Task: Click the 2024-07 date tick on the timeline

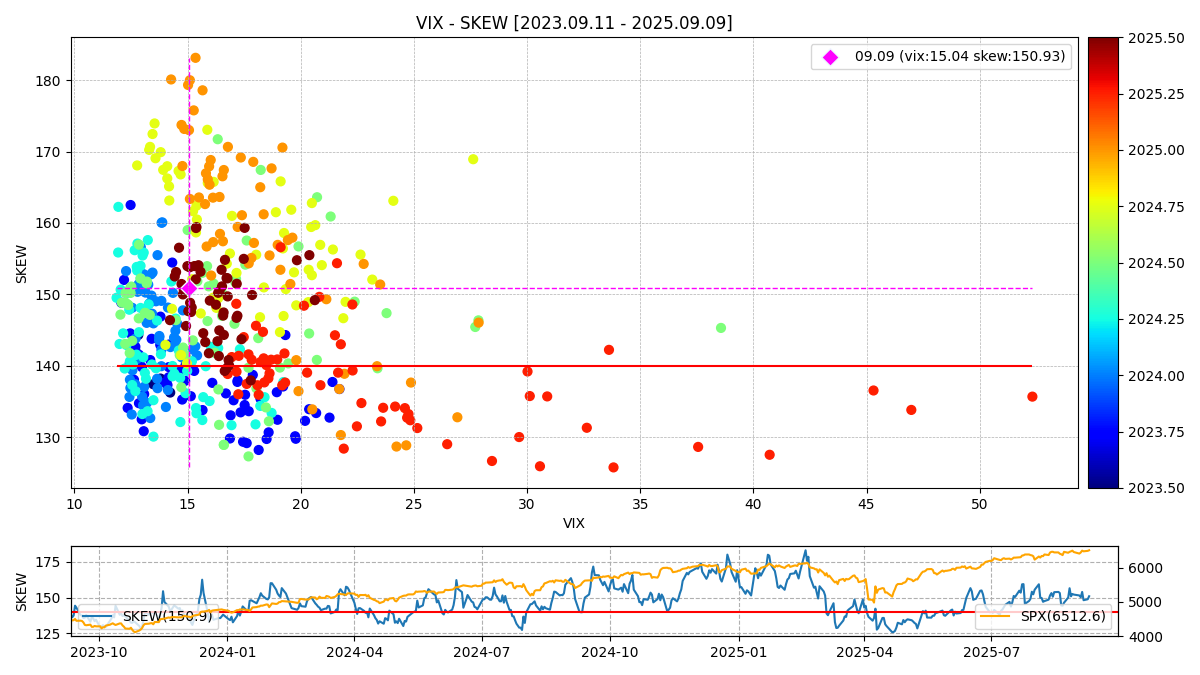Action: [x=482, y=652]
